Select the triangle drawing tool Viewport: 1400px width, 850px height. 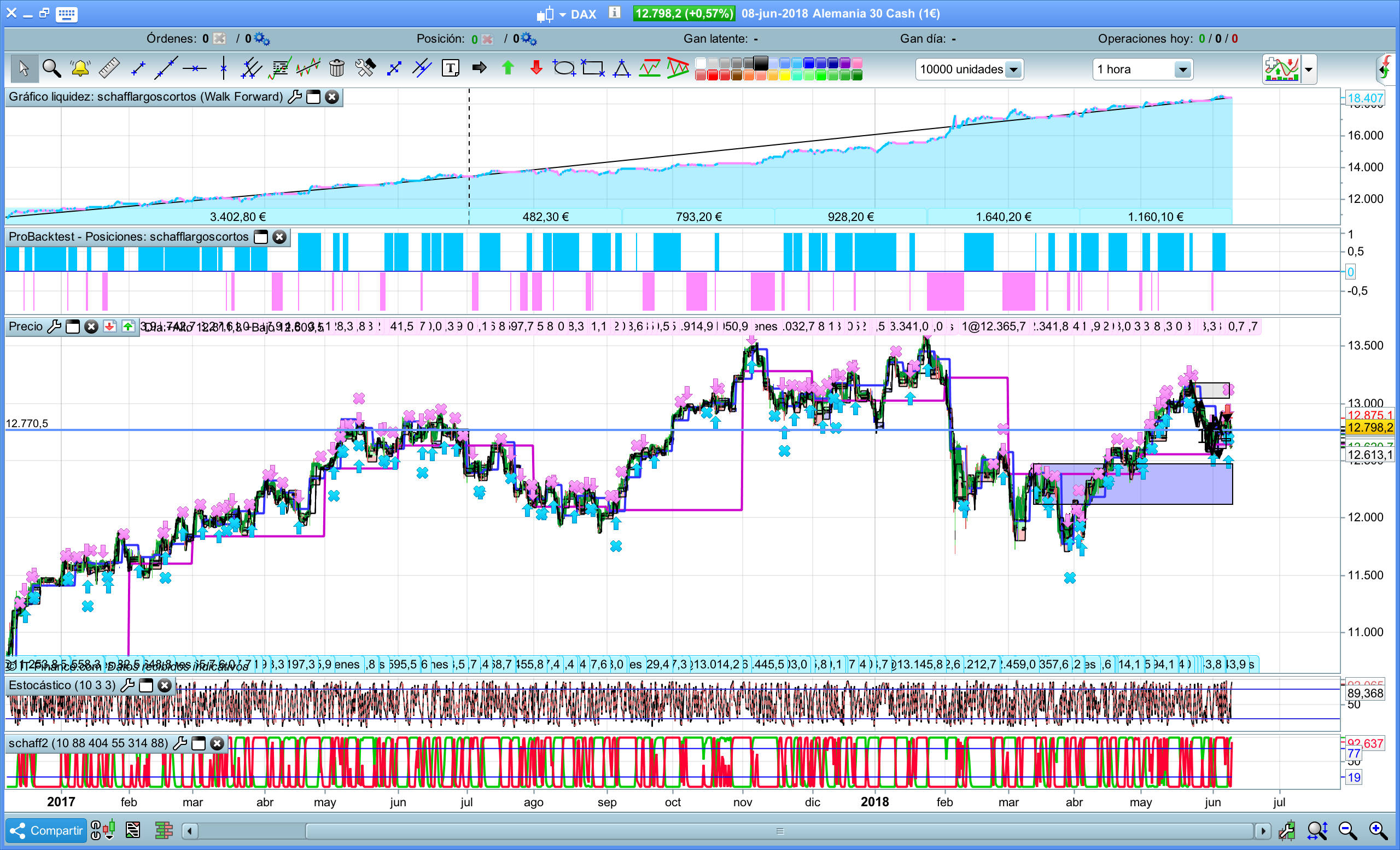[622, 69]
